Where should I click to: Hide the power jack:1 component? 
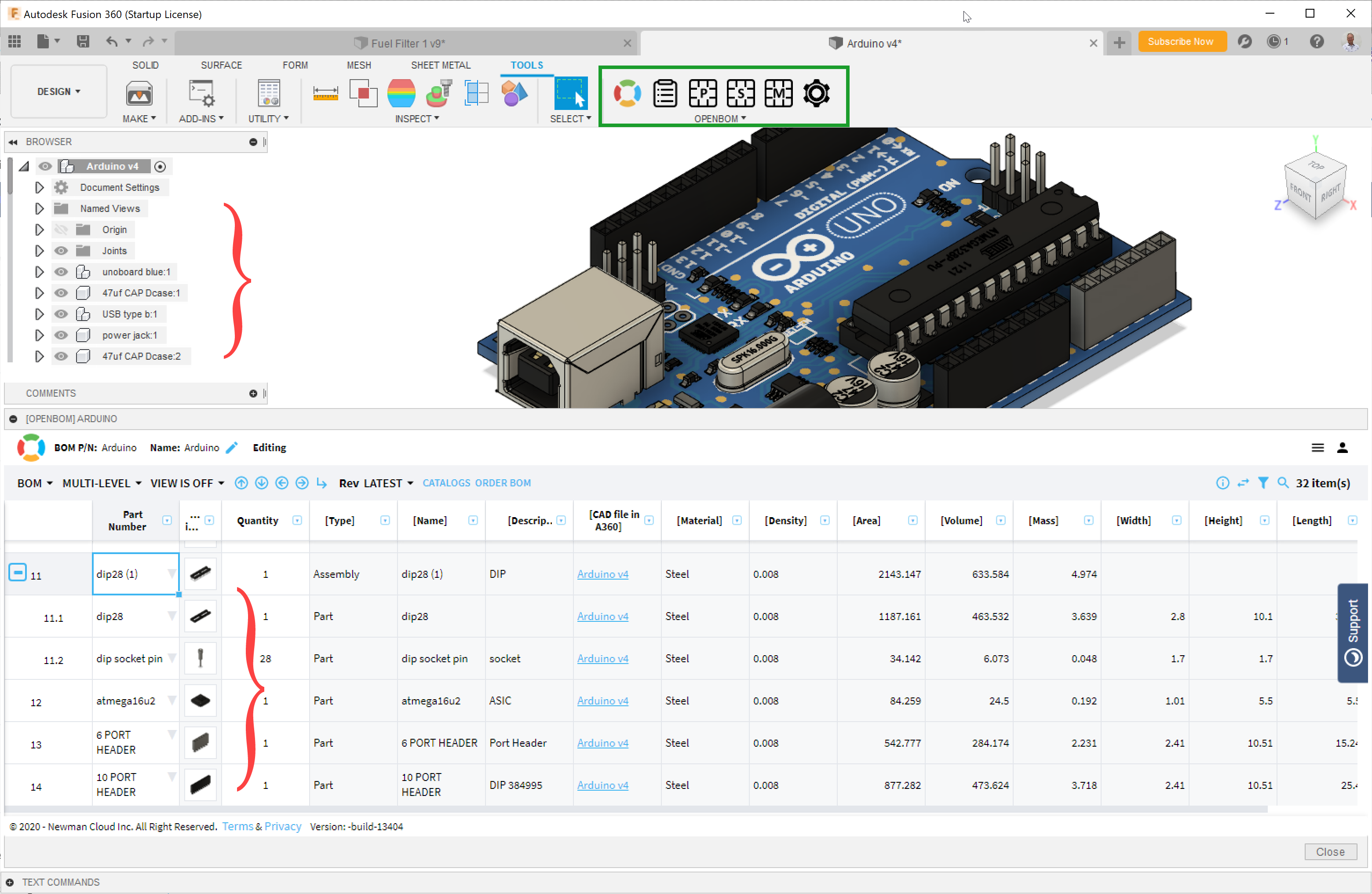[x=61, y=335]
